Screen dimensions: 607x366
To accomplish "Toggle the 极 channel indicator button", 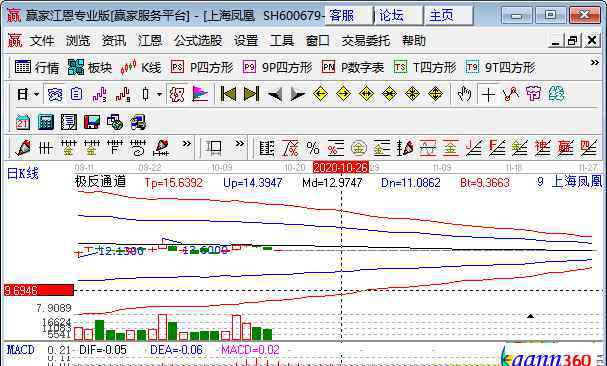I will 177,94.
